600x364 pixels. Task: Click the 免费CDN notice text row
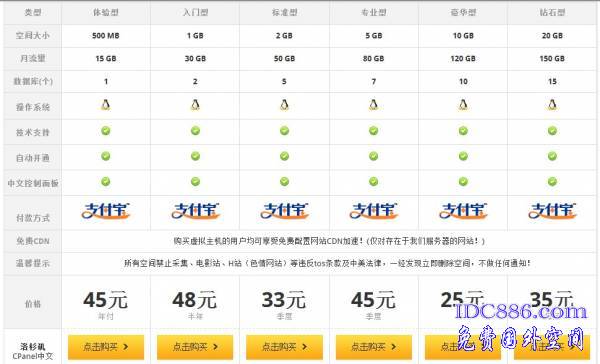(x=329, y=241)
